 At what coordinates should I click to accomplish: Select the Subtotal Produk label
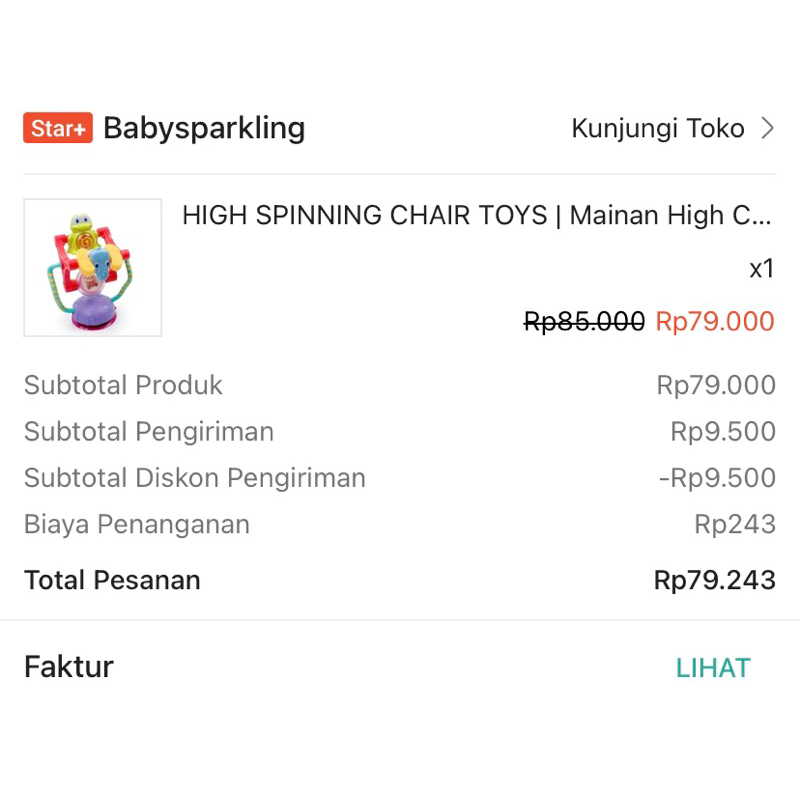(123, 385)
